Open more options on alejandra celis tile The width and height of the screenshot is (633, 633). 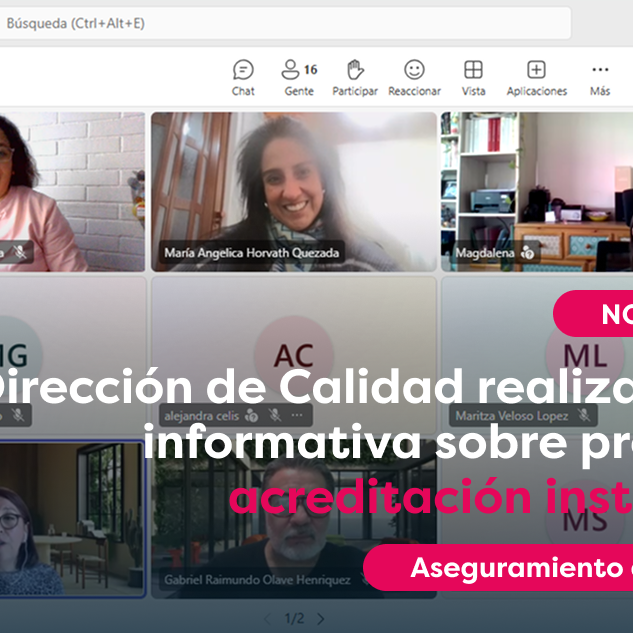[297, 415]
